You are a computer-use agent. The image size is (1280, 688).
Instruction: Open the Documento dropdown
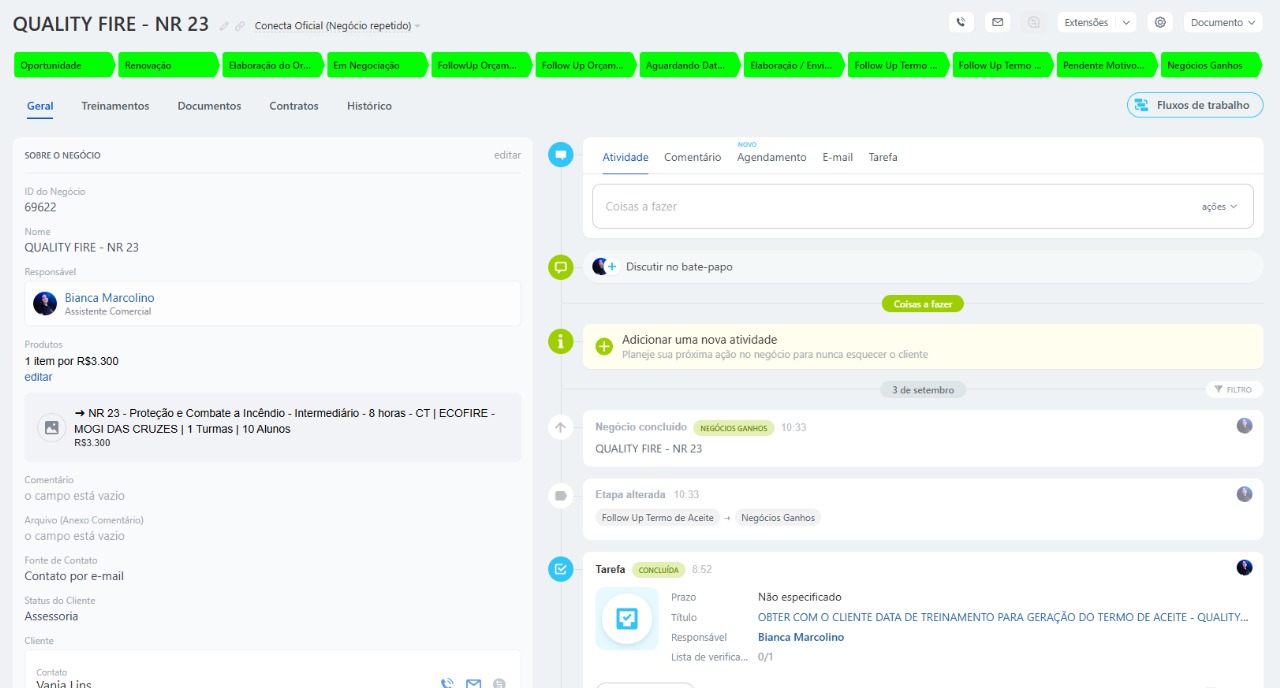(x=1222, y=22)
